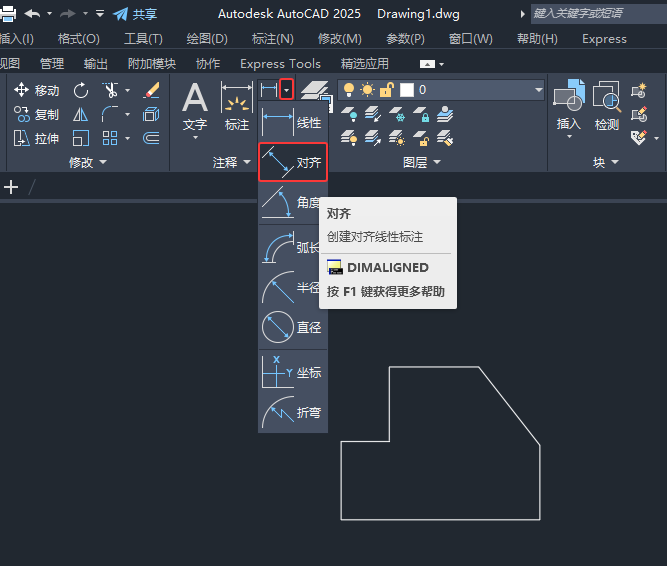Click the Undo arrow icon
The height and width of the screenshot is (566, 667).
pos(32,14)
